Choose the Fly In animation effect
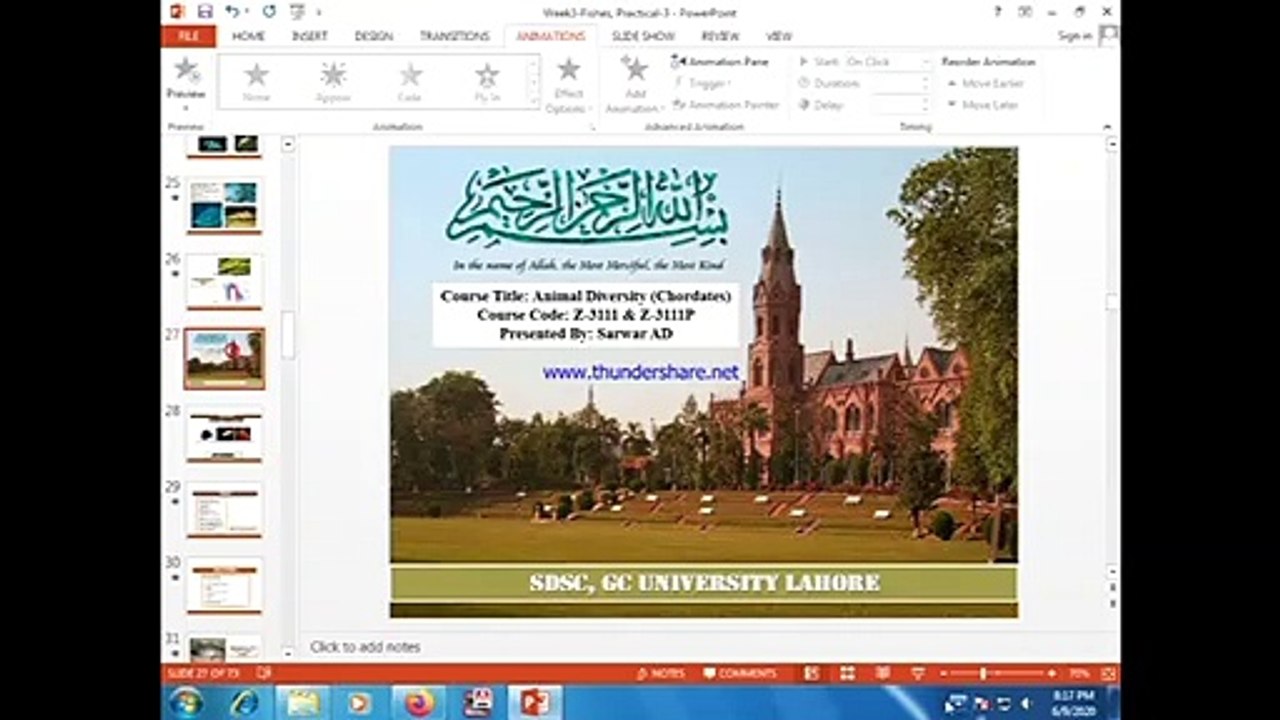 pos(487,81)
